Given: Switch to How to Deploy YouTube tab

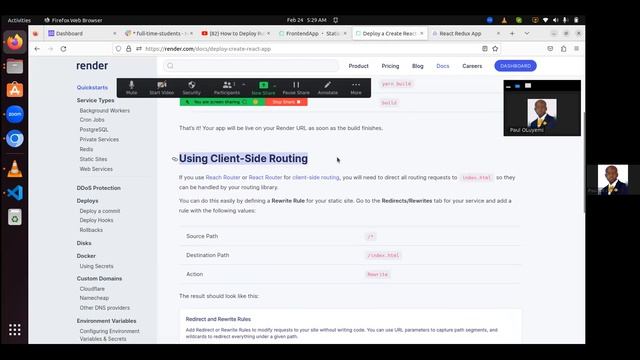Looking at the screenshot, I should (x=236, y=33).
